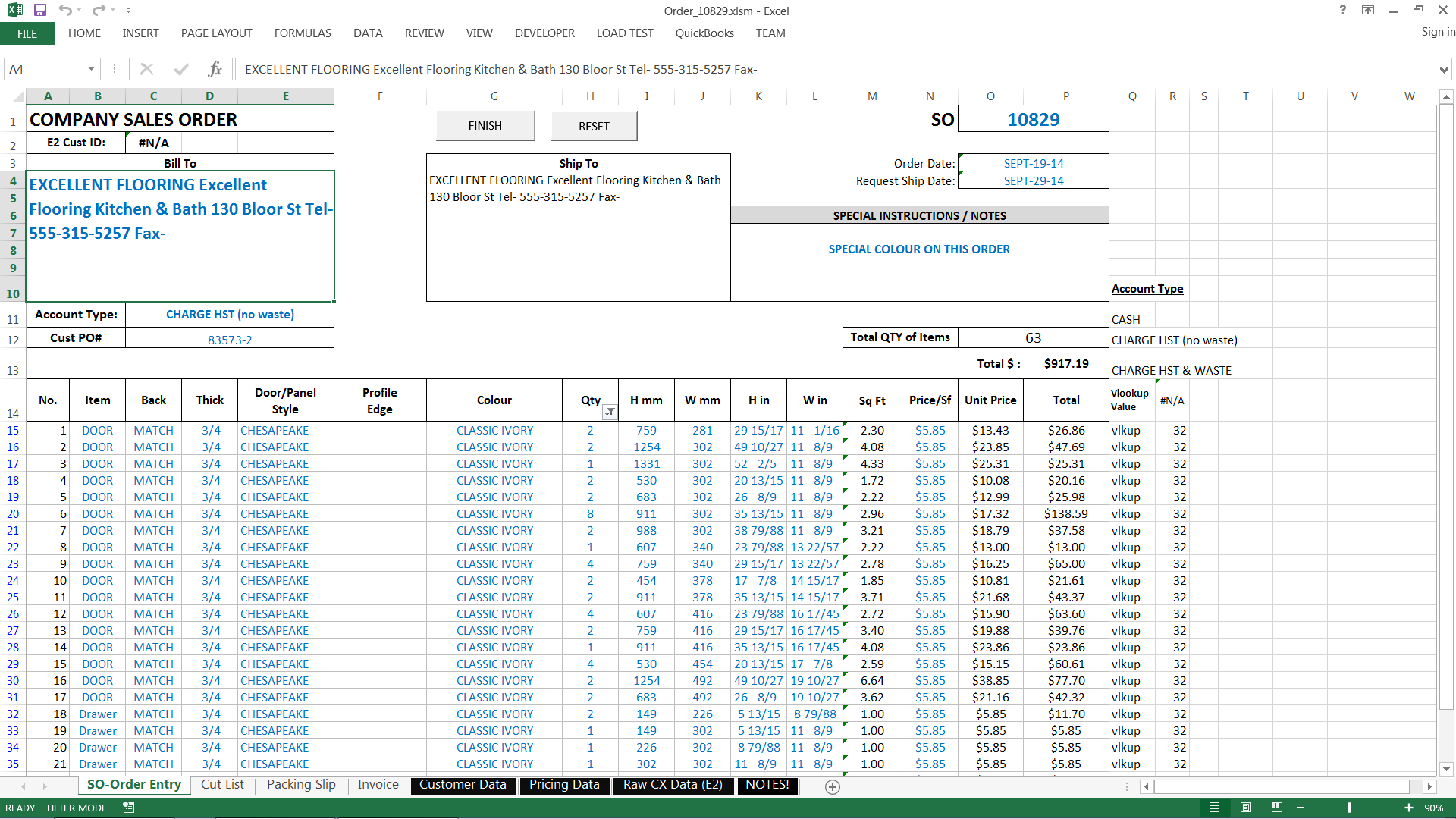Open the Pricing Data sheet tab

click(x=564, y=784)
